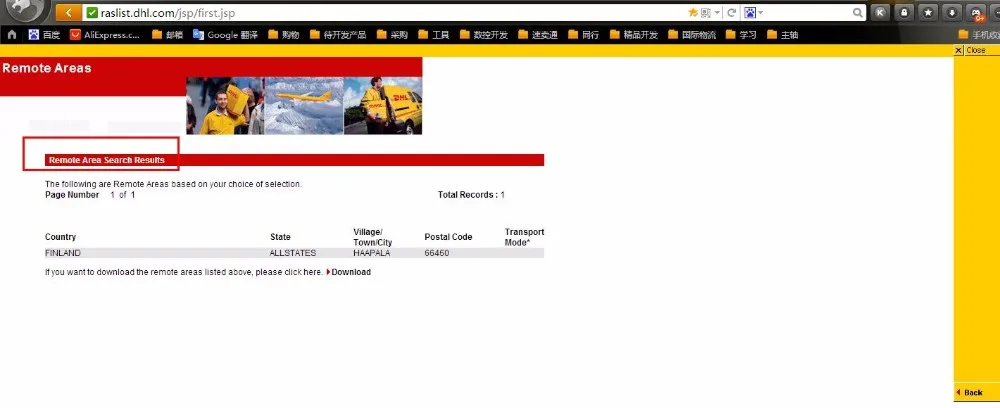Click the Download link
Viewport: 1000px width, 408px height.
(351, 272)
